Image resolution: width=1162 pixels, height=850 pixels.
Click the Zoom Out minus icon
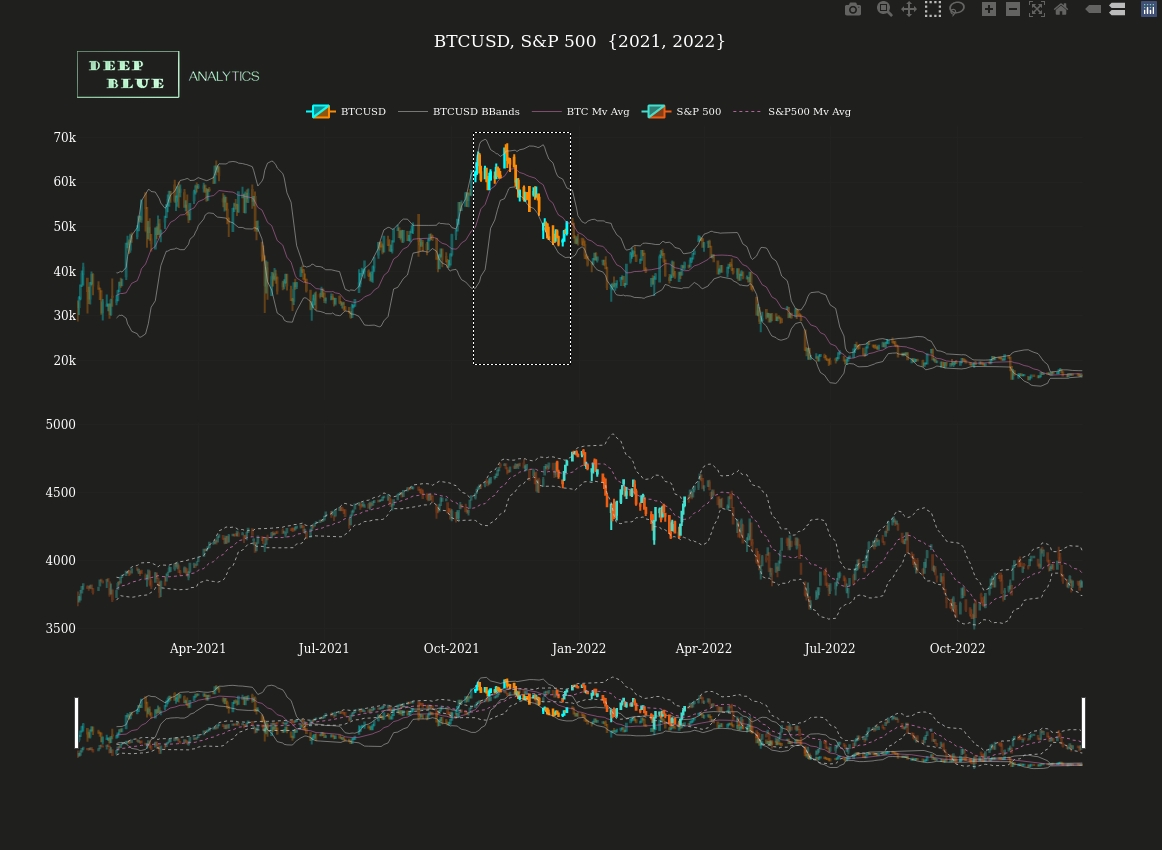point(1013,9)
